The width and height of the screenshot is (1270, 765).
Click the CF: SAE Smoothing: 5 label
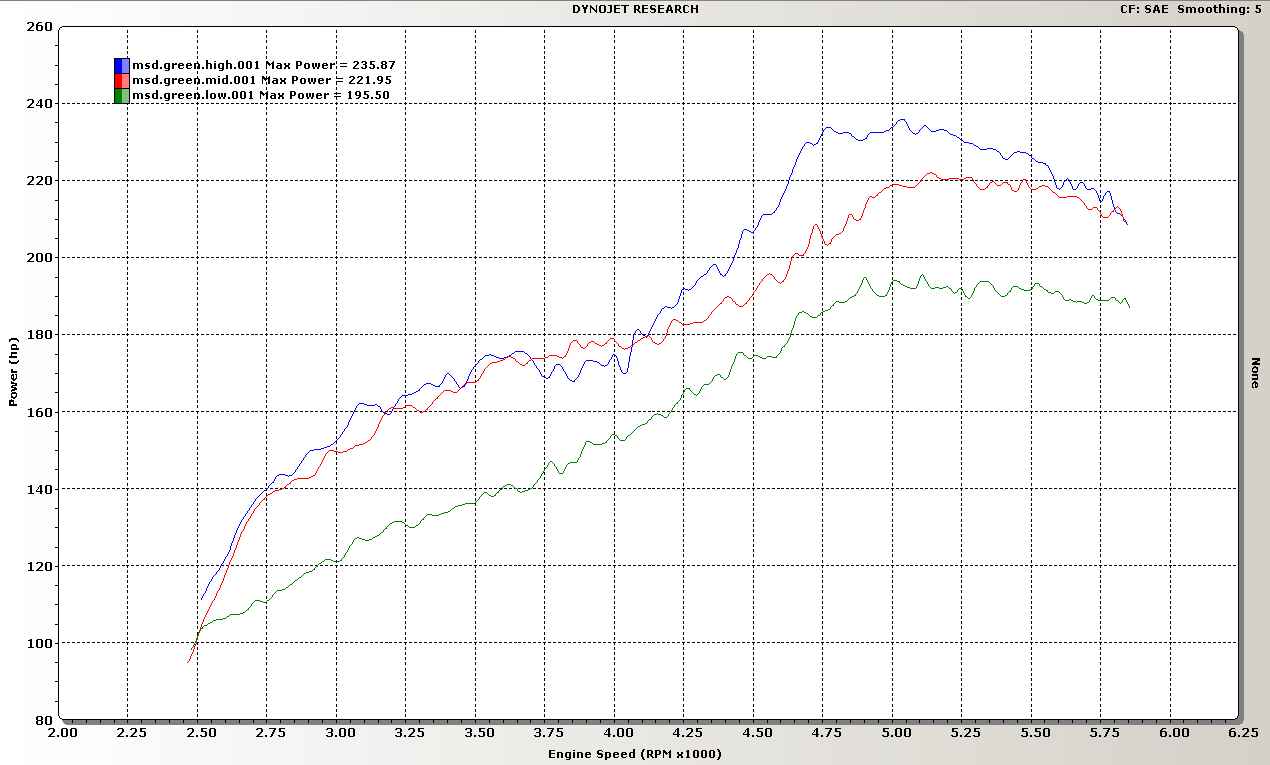click(x=1193, y=9)
